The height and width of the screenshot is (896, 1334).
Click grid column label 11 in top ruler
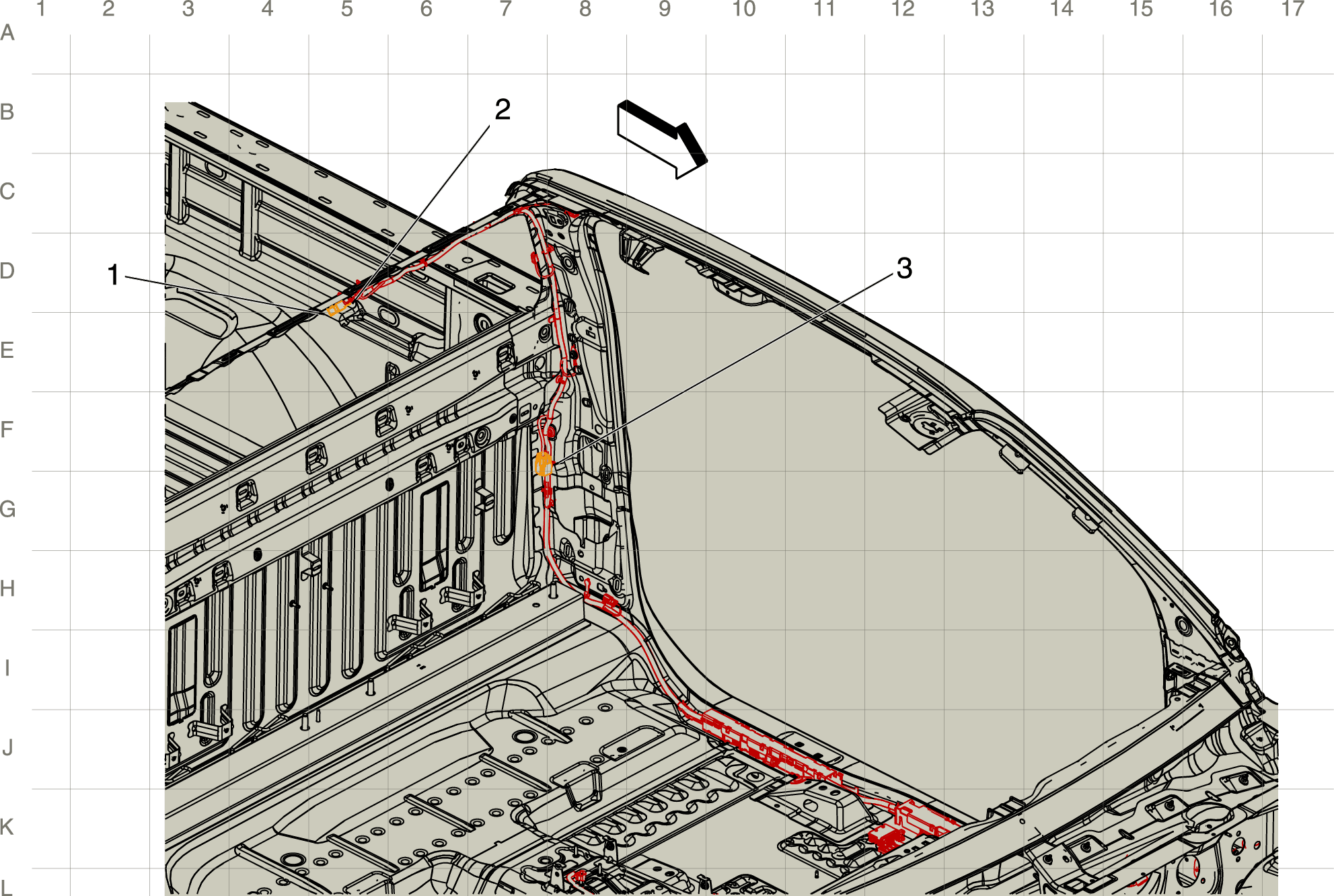point(824,9)
